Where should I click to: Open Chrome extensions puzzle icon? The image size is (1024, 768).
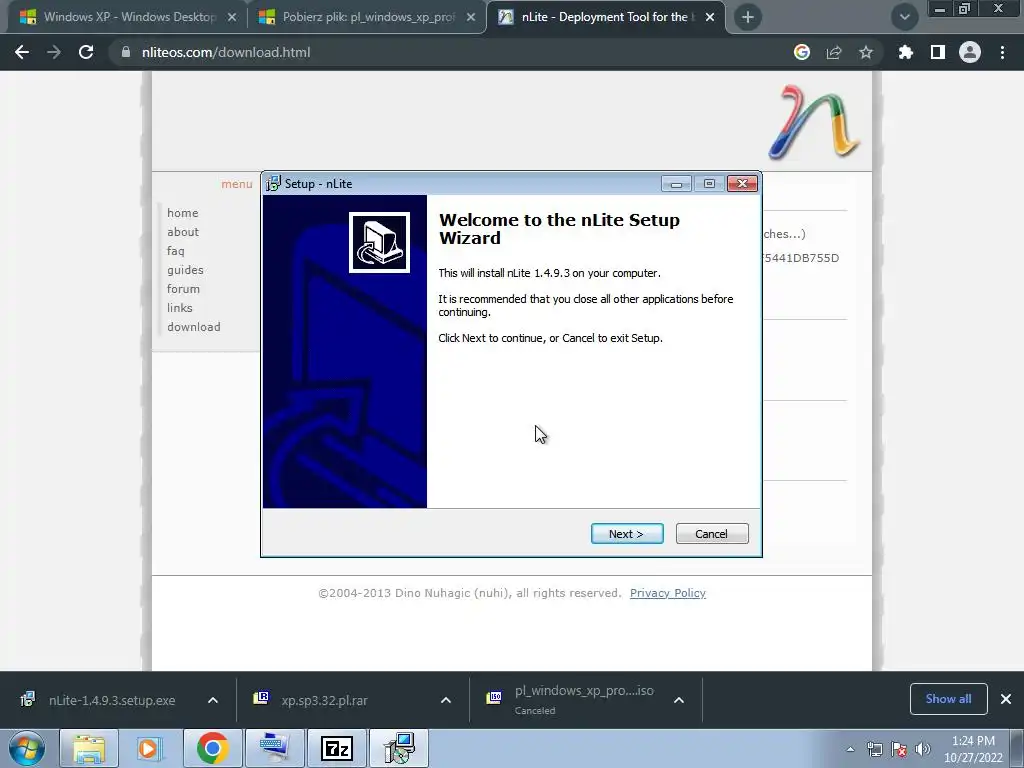[905, 52]
